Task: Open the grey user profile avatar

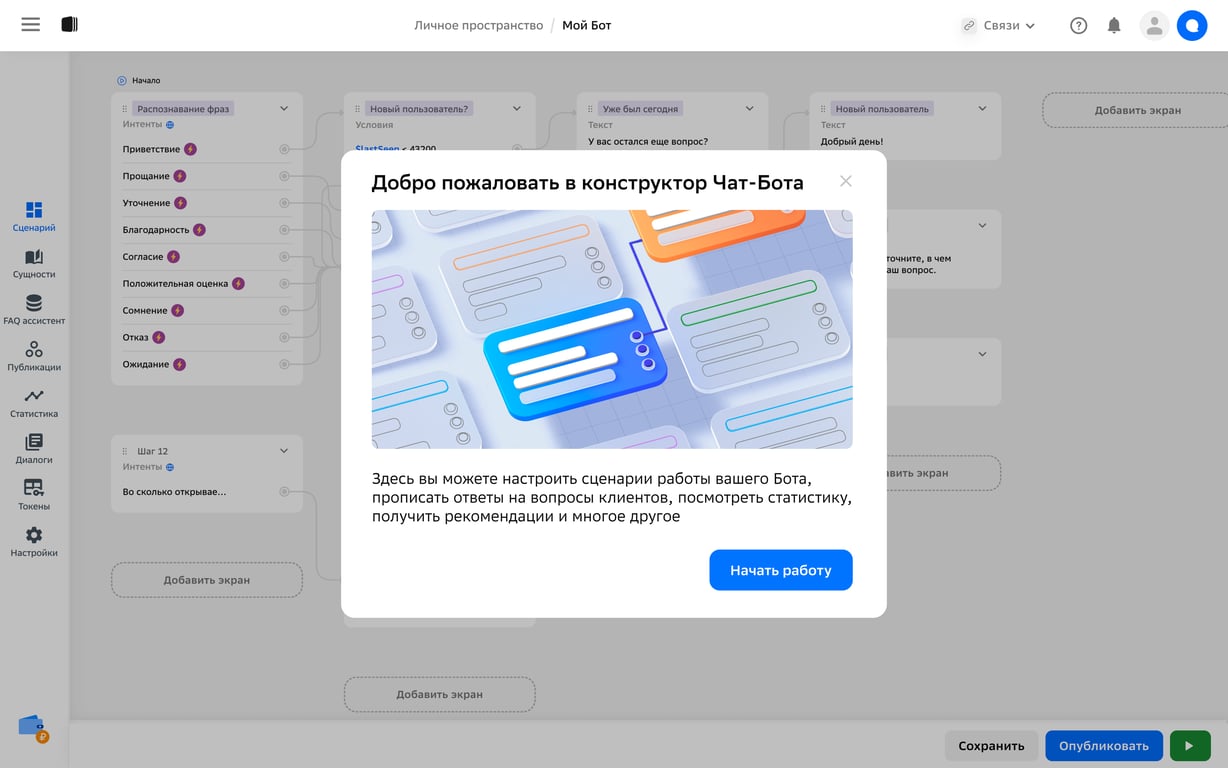Action: pos(1154,26)
